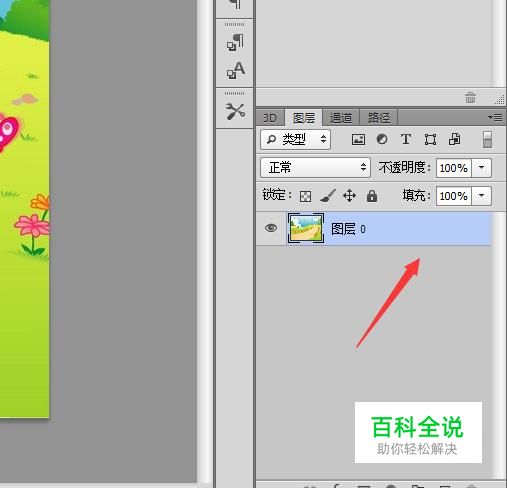Image resolution: width=507 pixels, height=488 pixels.
Task: Filter layers by pixel layers icon
Action: 358,139
